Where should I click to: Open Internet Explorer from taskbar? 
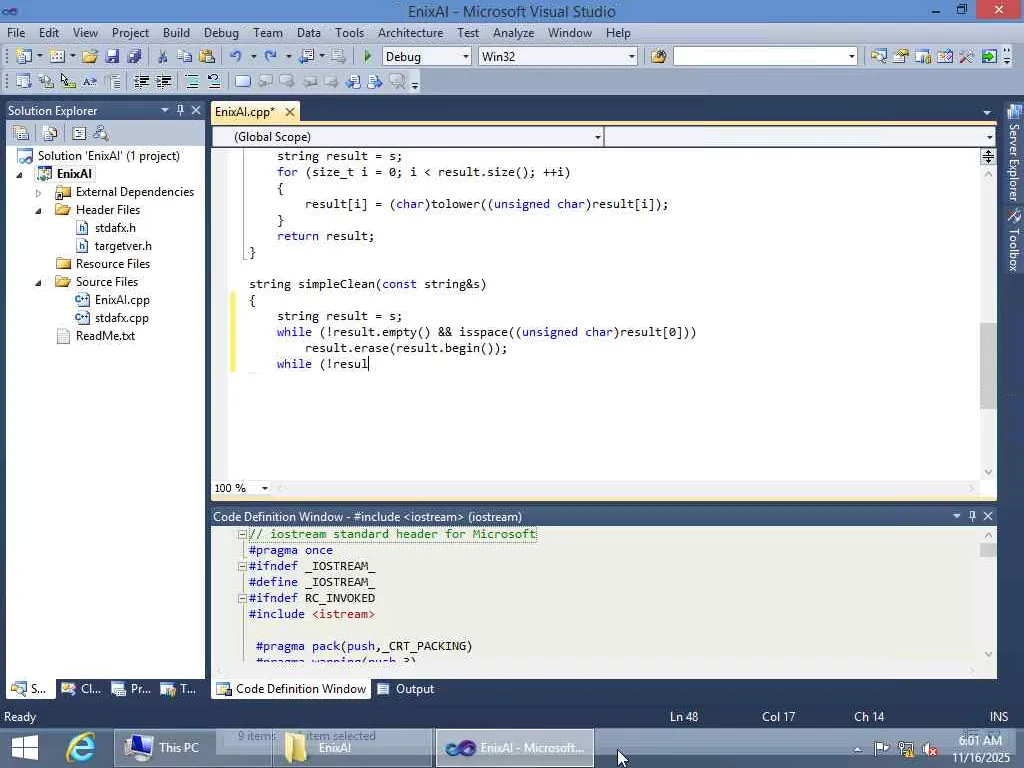81,748
